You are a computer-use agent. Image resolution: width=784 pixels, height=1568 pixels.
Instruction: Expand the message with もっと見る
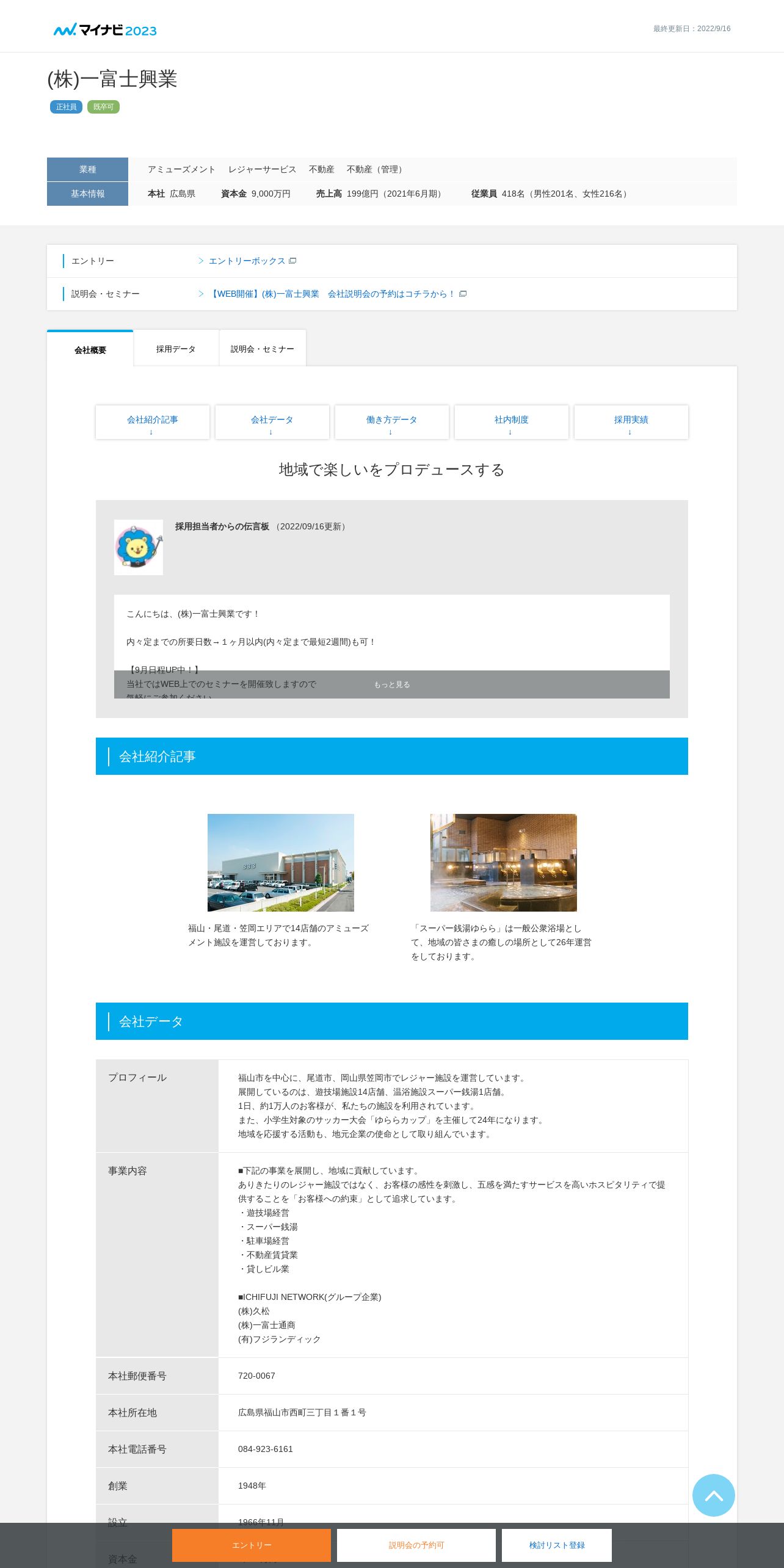pyautogui.click(x=392, y=684)
